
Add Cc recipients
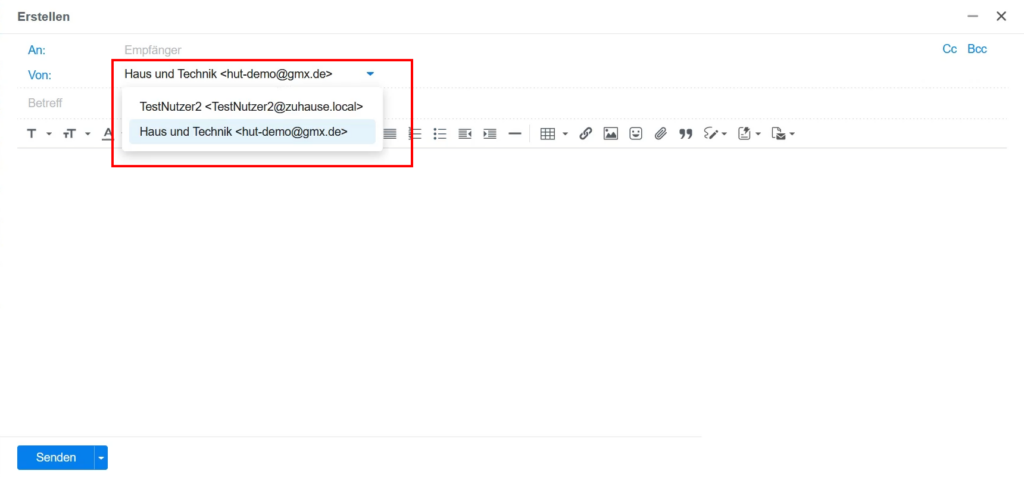pyautogui.click(x=950, y=49)
